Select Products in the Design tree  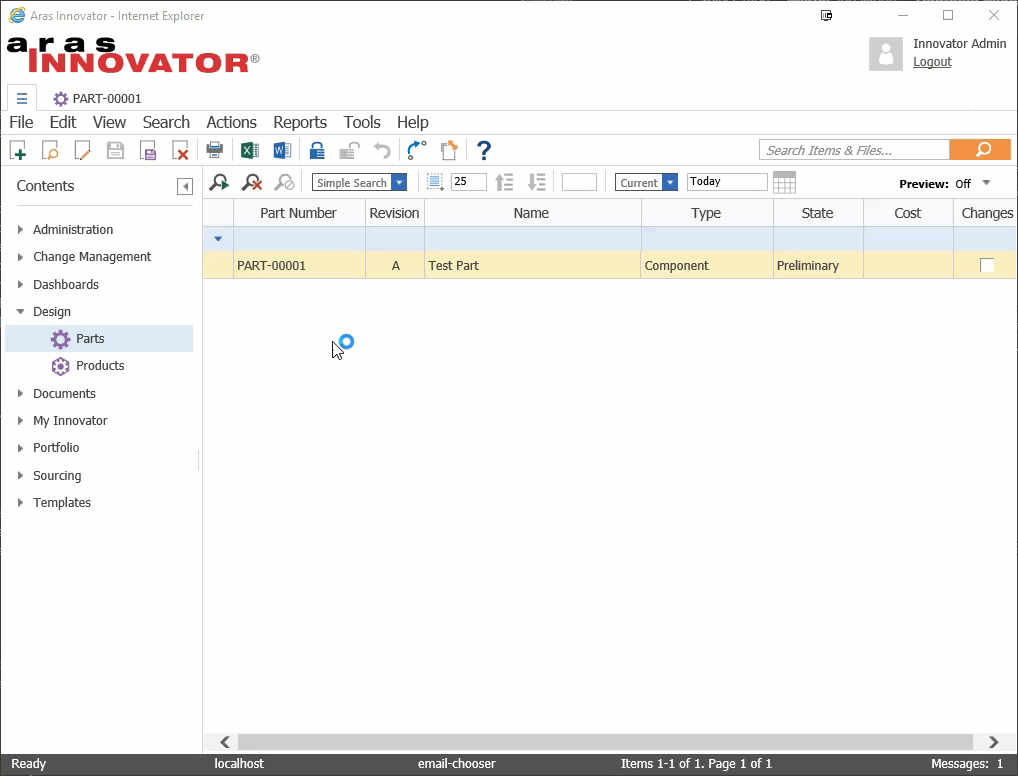click(x=100, y=366)
